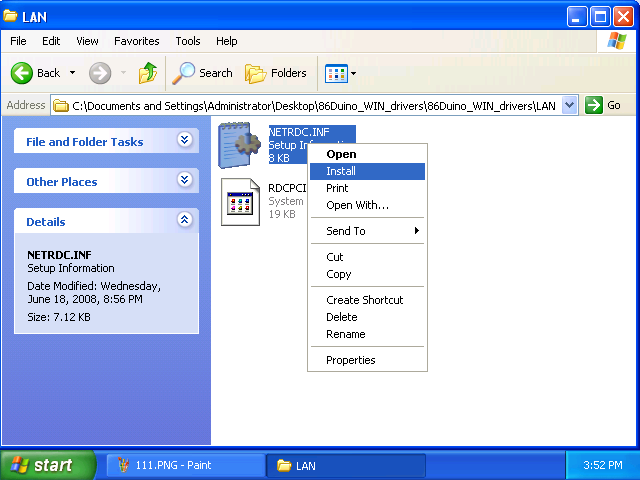
Task: Open the Views dropdown arrow
Action: (353, 73)
